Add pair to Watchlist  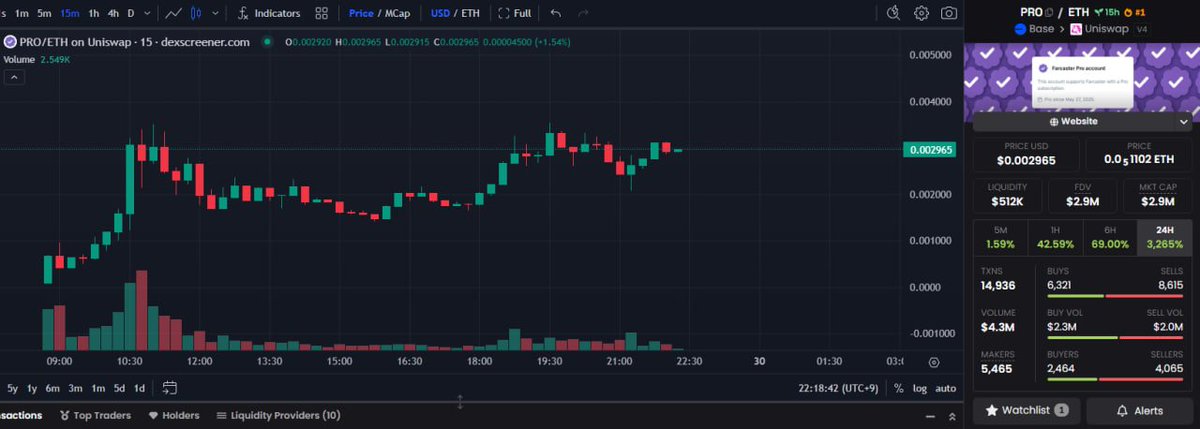click(x=1026, y=410)
